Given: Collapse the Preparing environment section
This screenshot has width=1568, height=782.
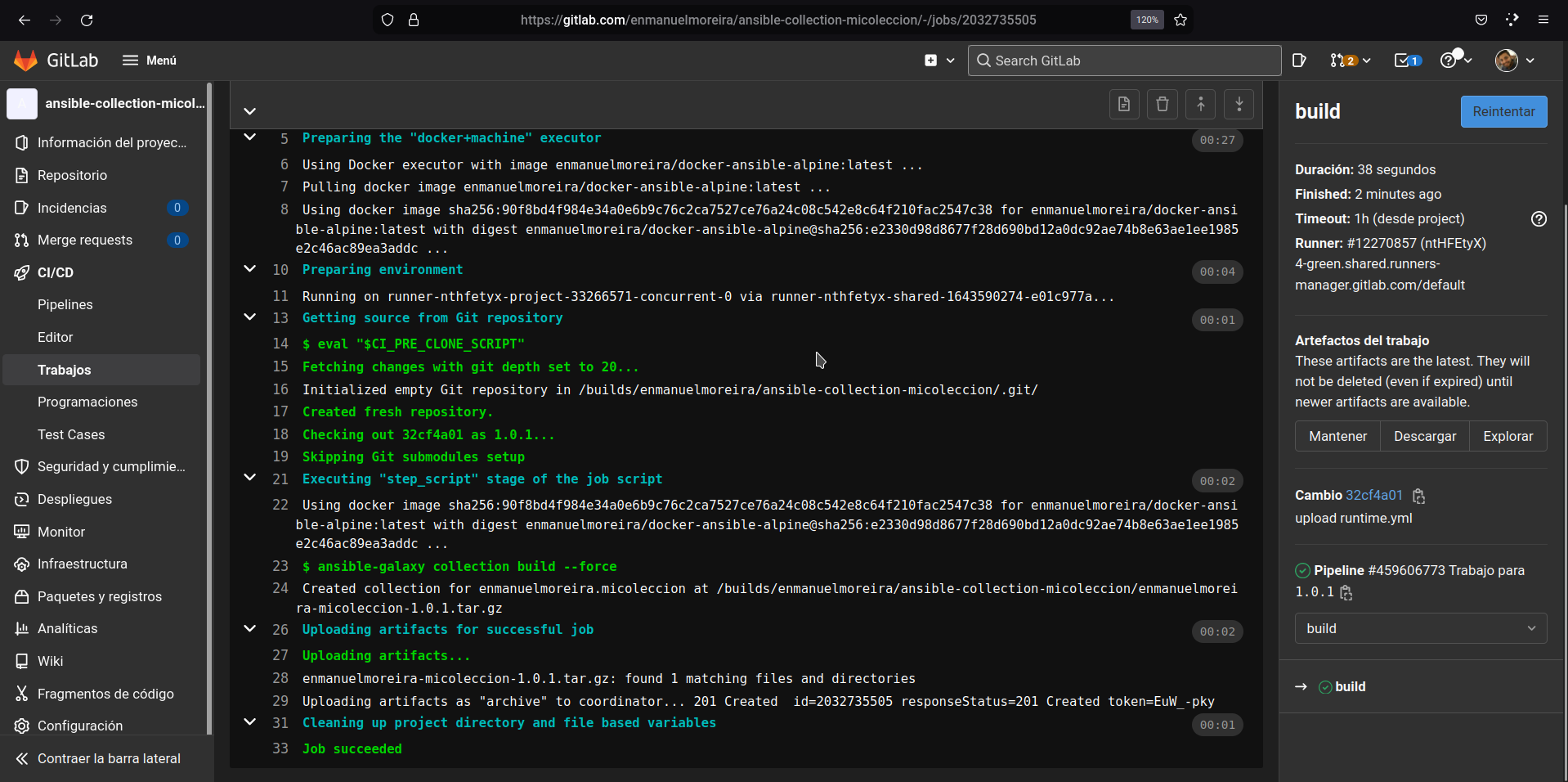Looking at the screenshot, I should [x=250, y=269].
